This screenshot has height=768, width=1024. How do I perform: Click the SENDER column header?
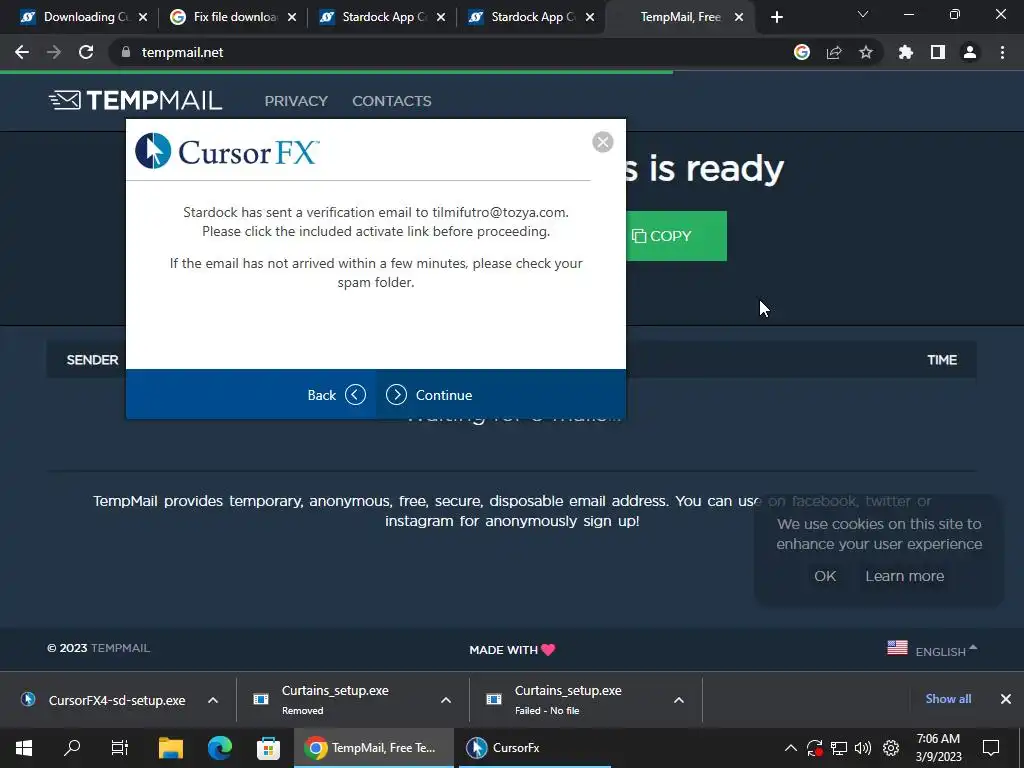point(92,360)
